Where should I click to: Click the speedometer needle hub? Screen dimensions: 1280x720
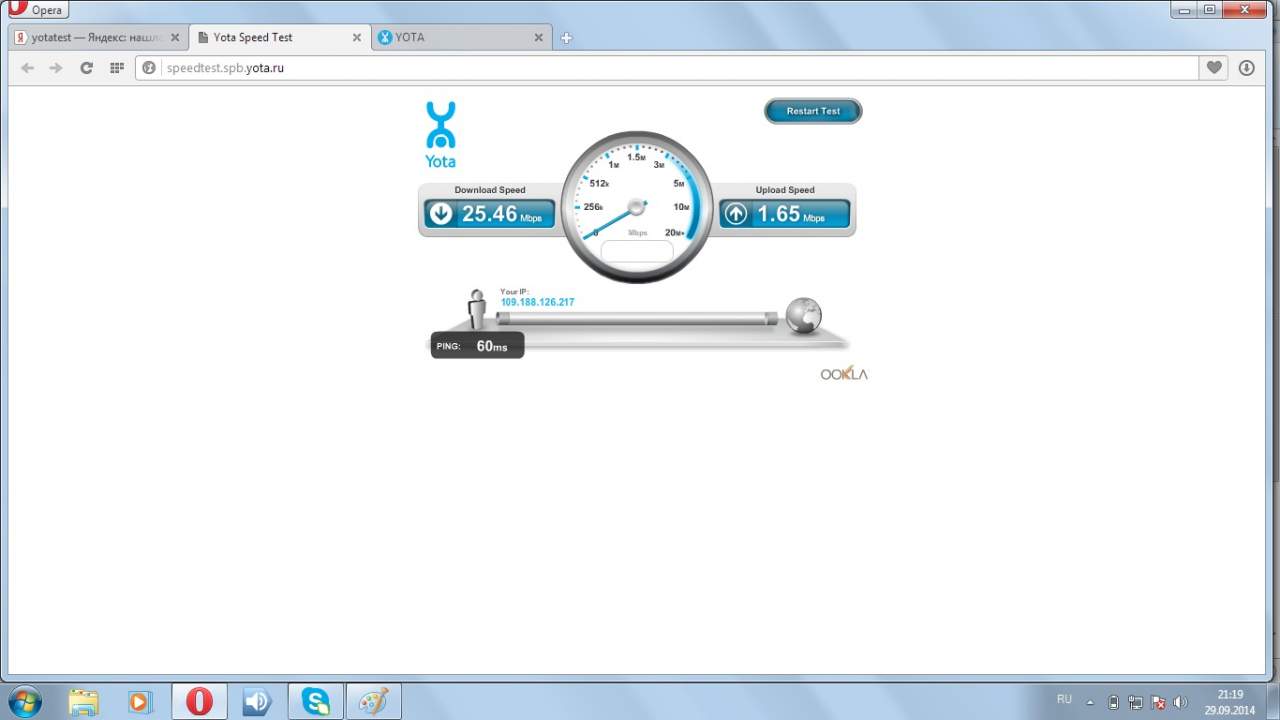pos(637,207)
